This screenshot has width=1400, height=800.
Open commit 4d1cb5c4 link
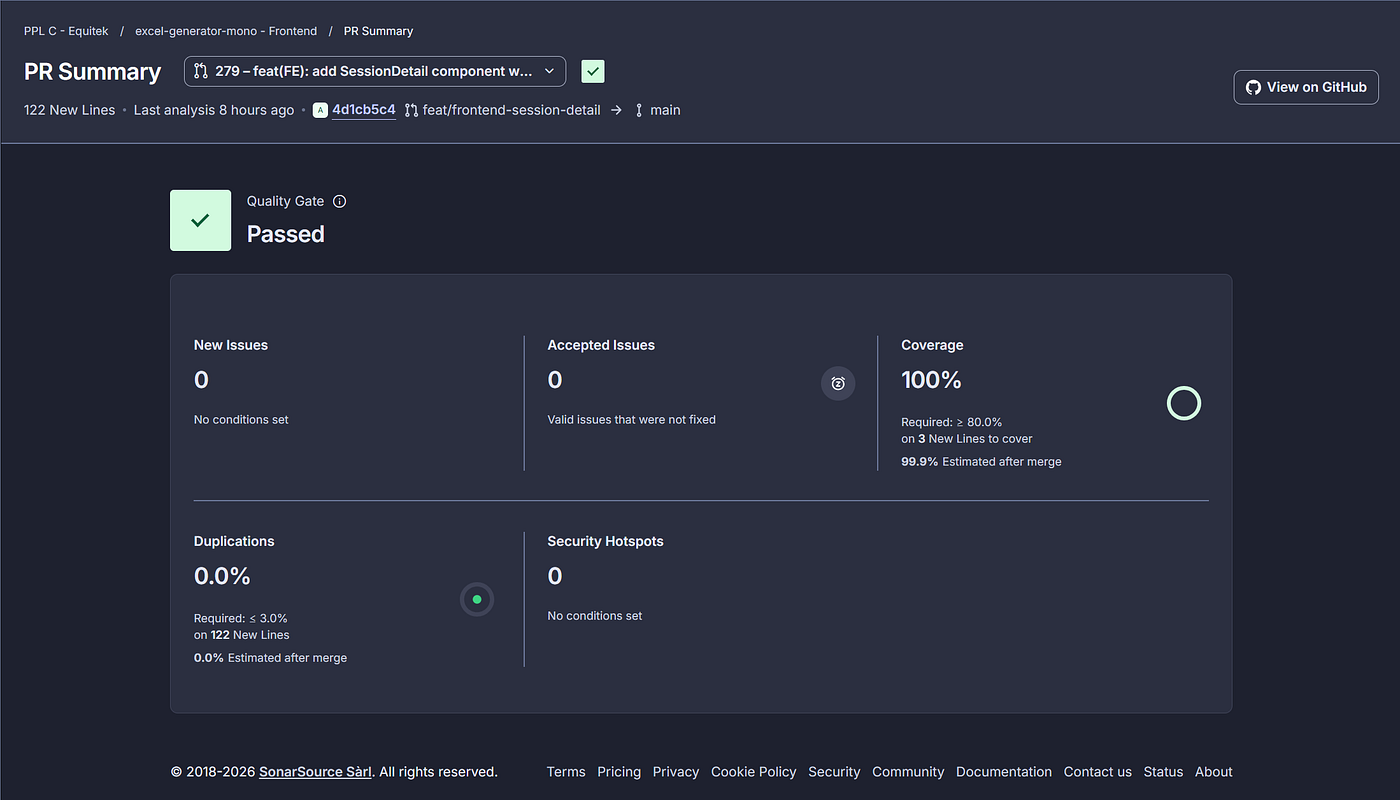364,110
